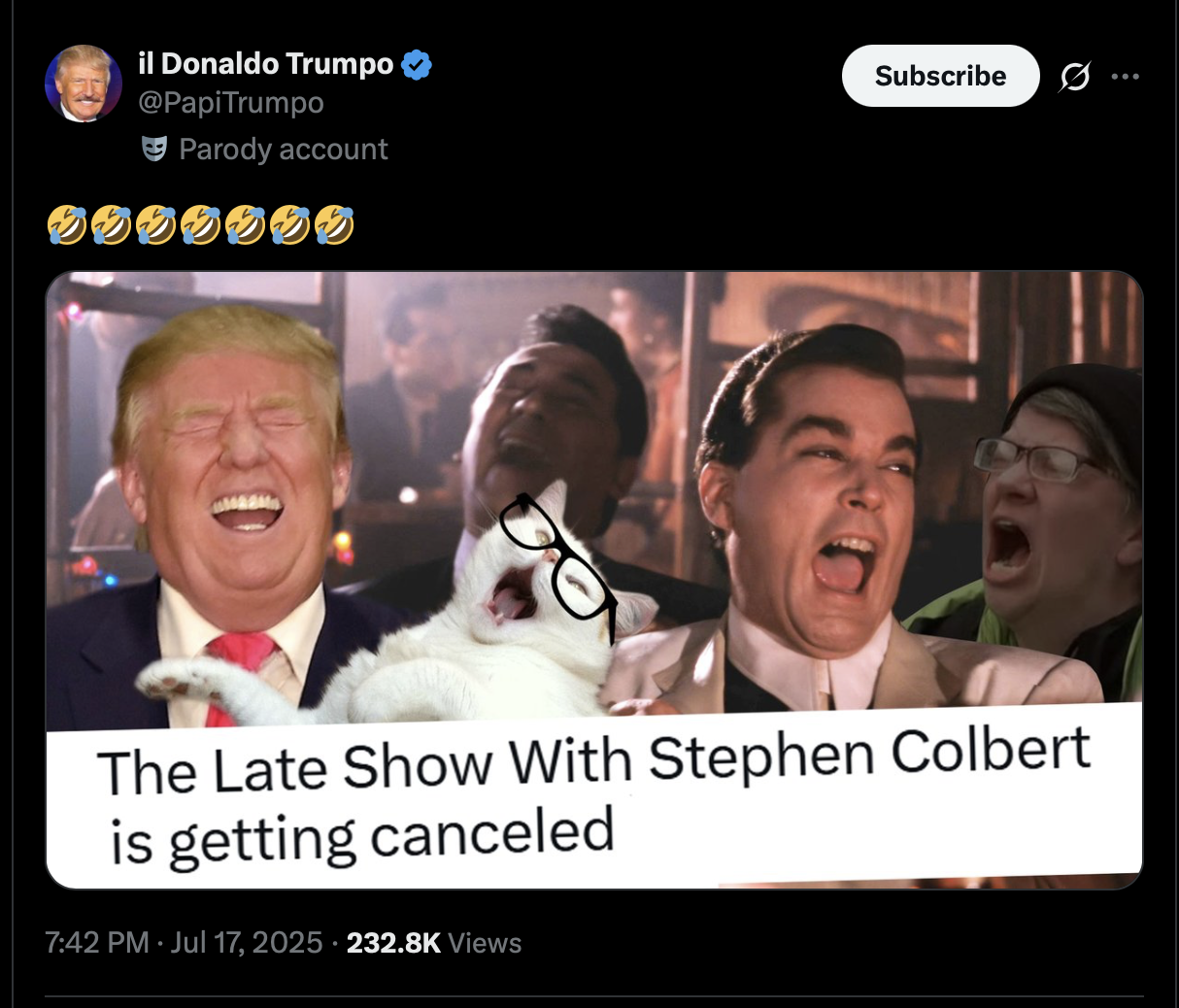Subscribe to this account
This screenshot has height=1008, width=1179.
(x=940, y=76)
